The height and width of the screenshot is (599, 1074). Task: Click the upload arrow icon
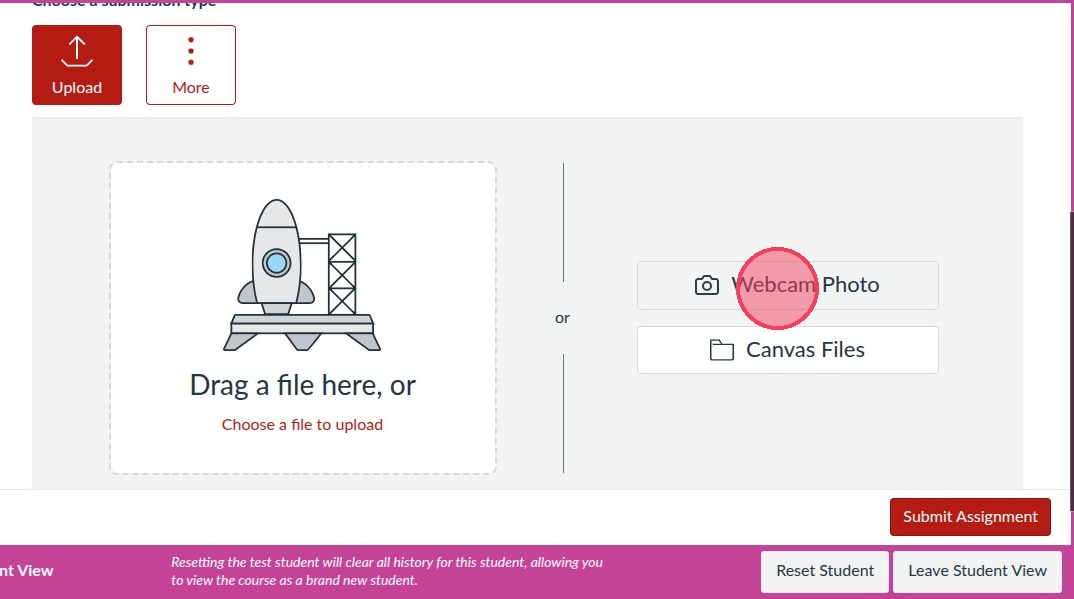[x=77, y=52]
